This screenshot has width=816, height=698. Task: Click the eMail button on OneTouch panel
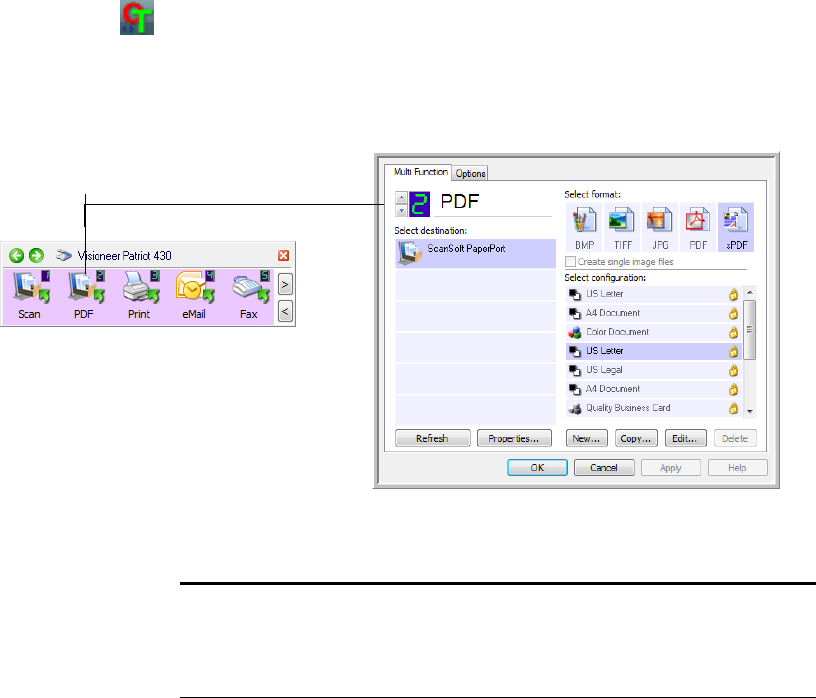click(195, 295)
